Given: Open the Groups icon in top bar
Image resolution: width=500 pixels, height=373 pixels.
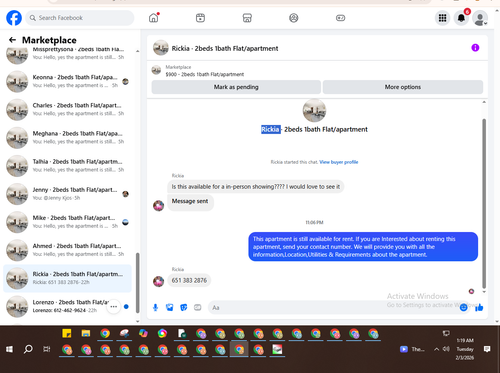Looking at the screenshot, I should (294, 18).
